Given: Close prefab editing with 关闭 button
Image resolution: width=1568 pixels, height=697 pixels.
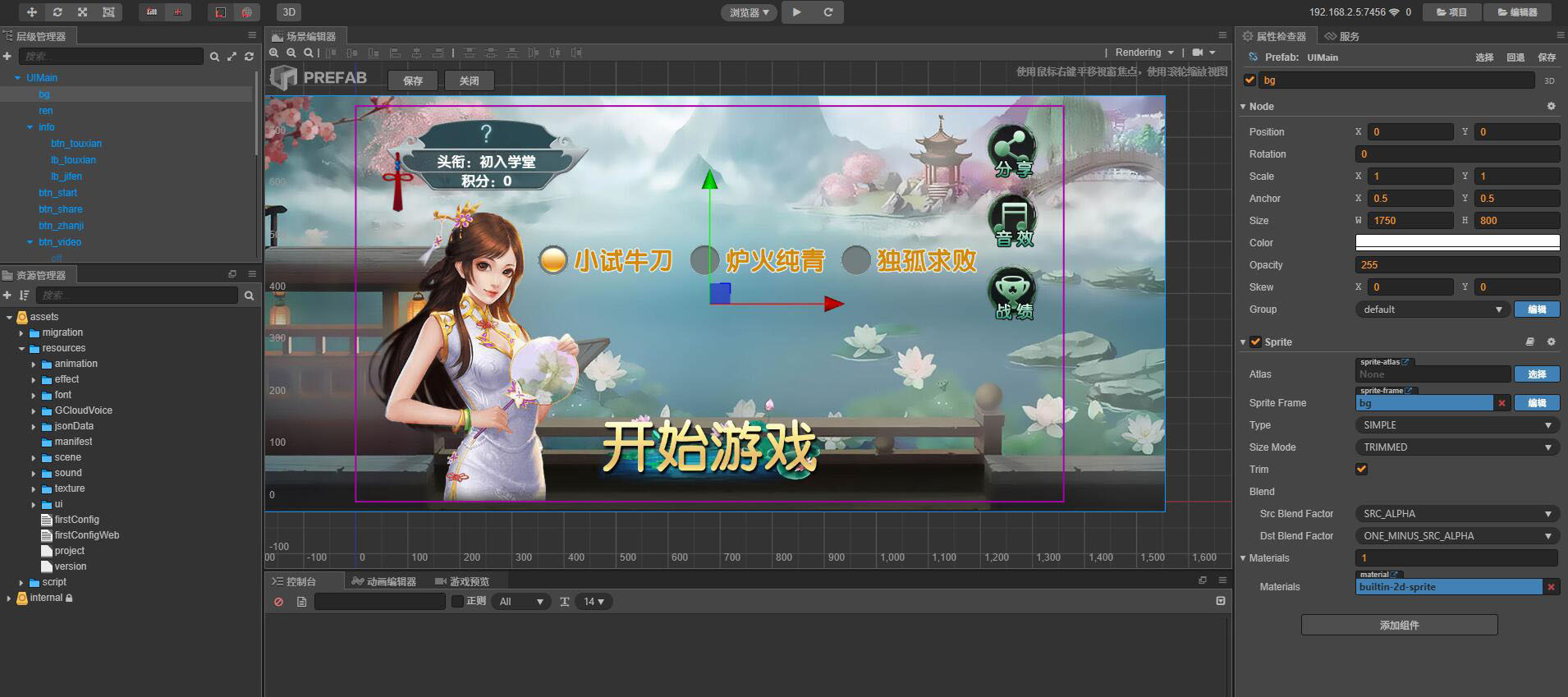Looking at the screenshot, I should [469, 80].
